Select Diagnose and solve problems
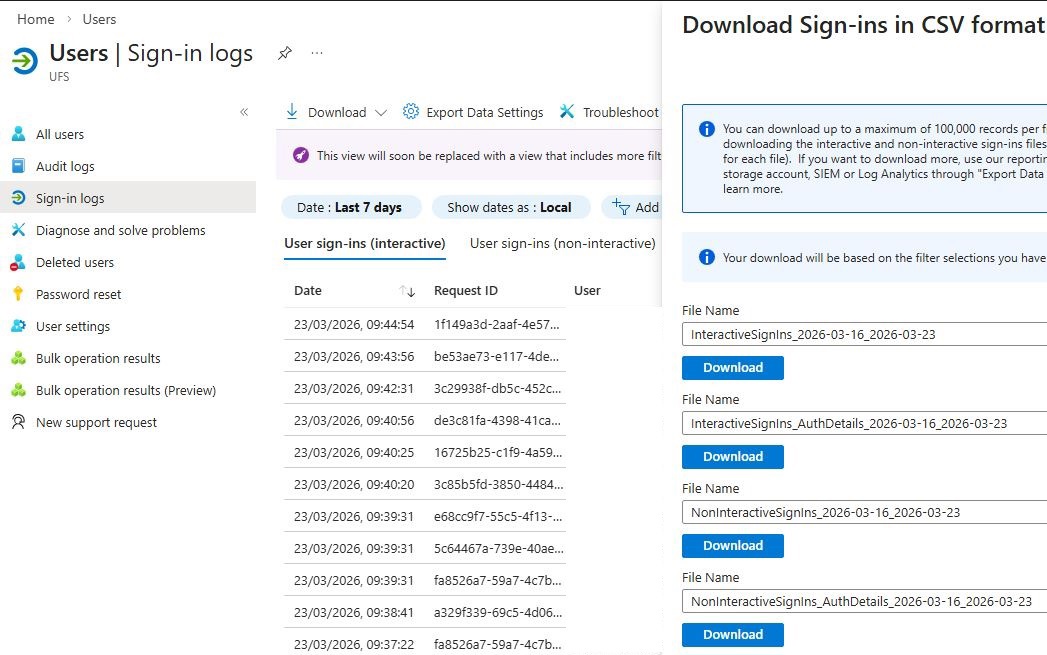1047x655 pixels. tap(120, 230)
